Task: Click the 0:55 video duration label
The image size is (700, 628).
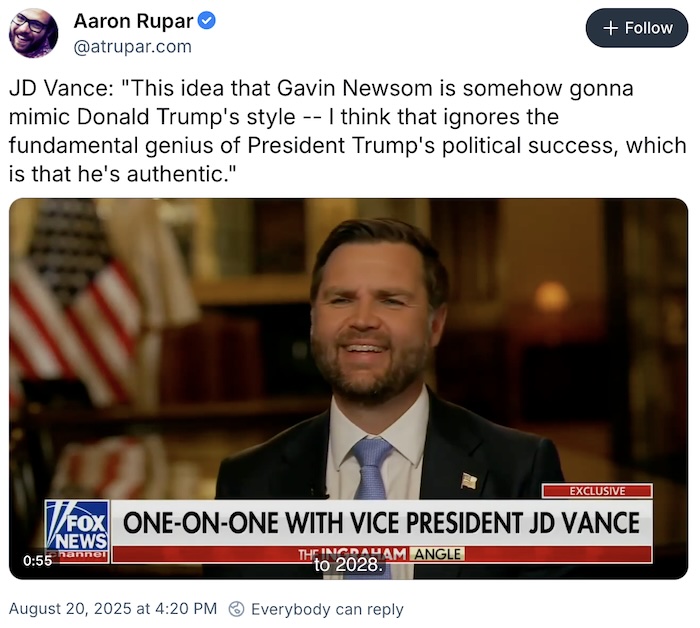Action: 37,561
